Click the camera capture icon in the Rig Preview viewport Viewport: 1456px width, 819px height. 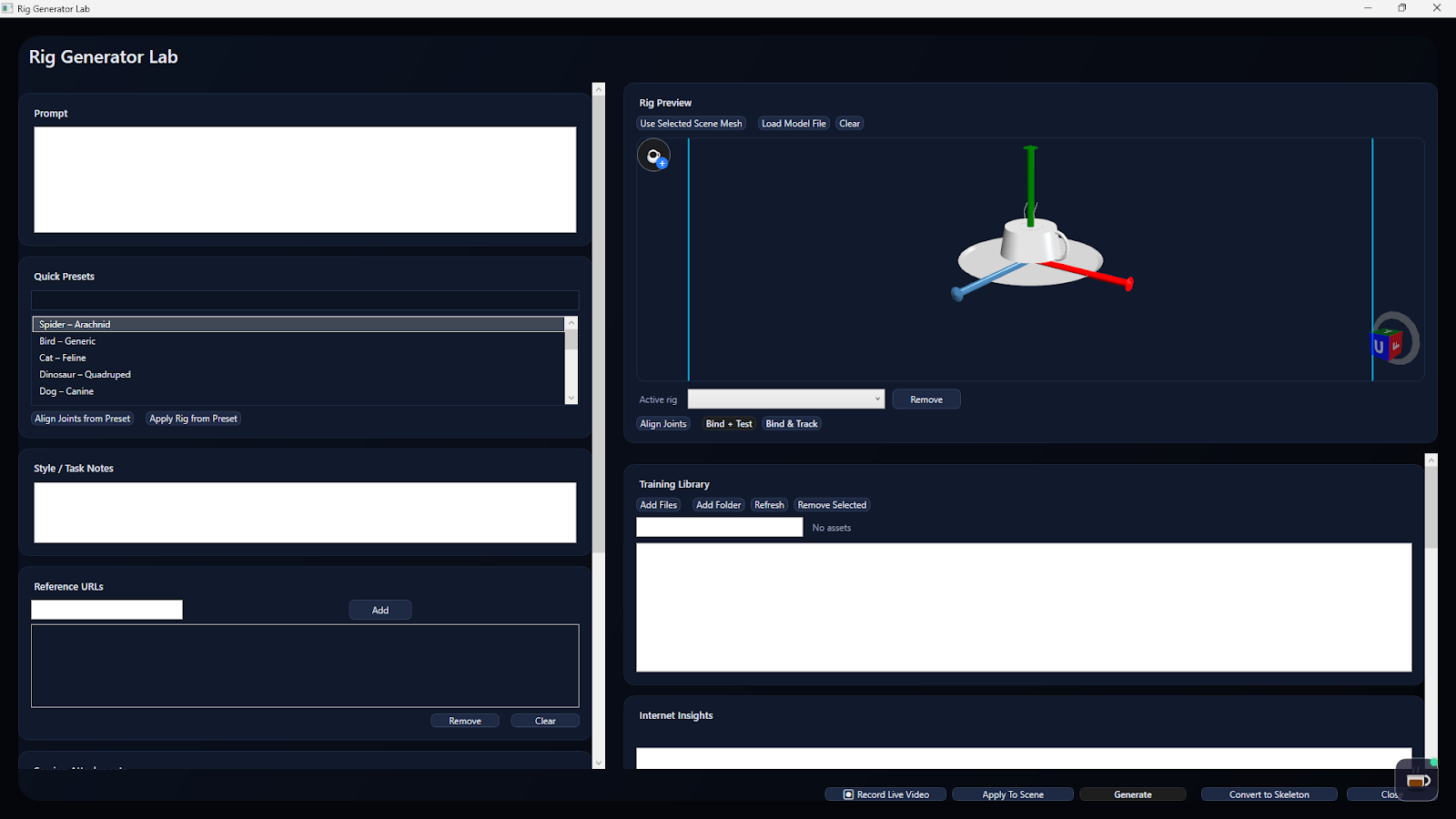[652, 153]
